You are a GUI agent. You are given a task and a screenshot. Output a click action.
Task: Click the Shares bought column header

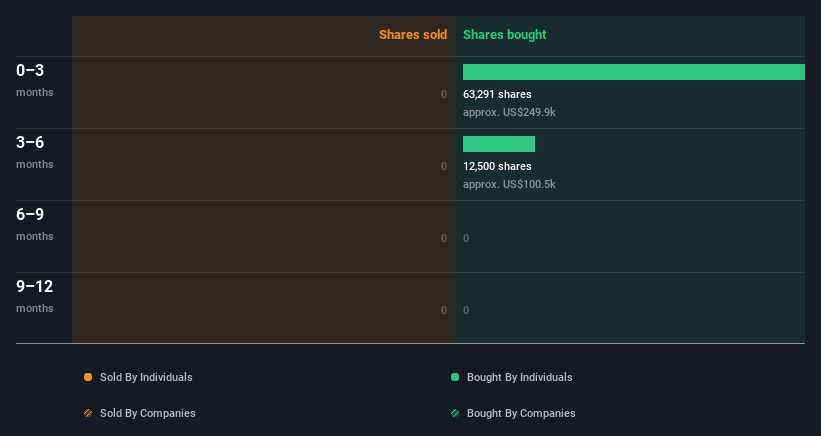tap(504, 35)
